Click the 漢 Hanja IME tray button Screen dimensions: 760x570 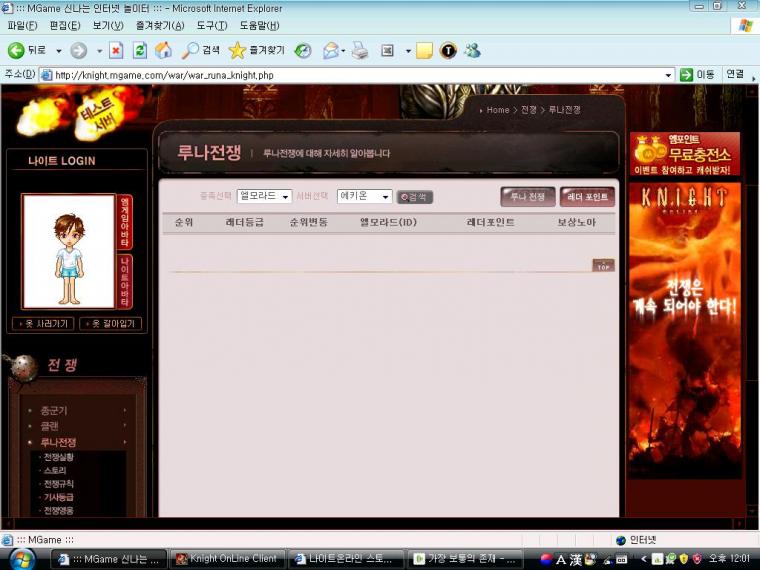575,560
